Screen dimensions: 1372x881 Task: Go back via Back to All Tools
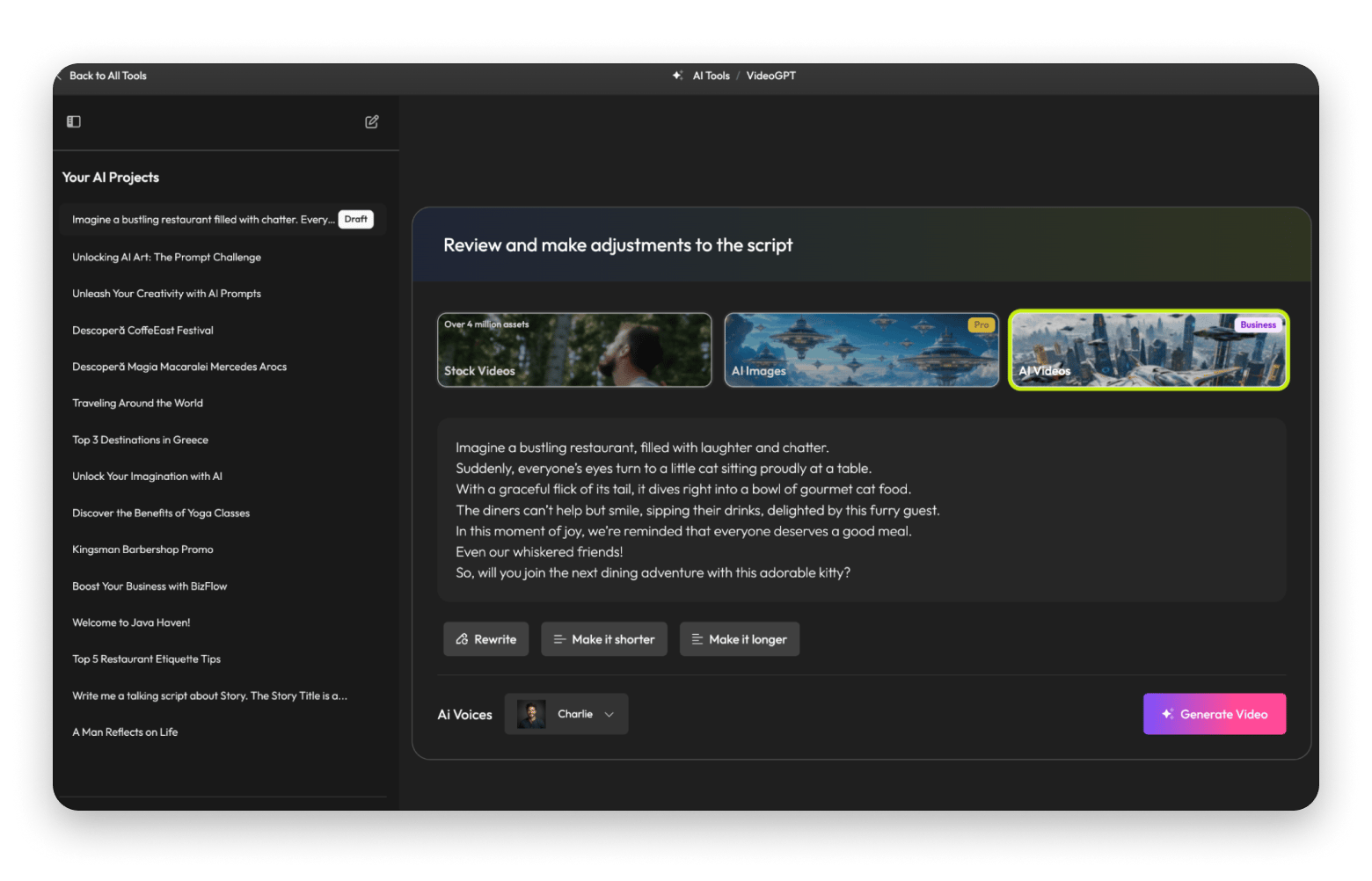108,76
